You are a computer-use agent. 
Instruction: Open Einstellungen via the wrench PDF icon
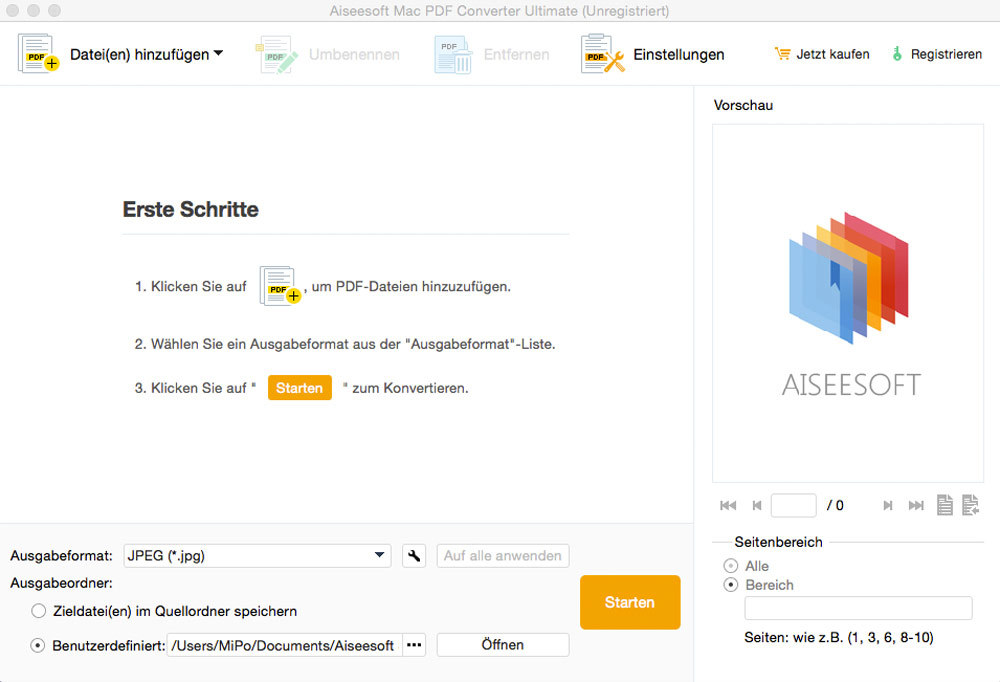(603, 54)
